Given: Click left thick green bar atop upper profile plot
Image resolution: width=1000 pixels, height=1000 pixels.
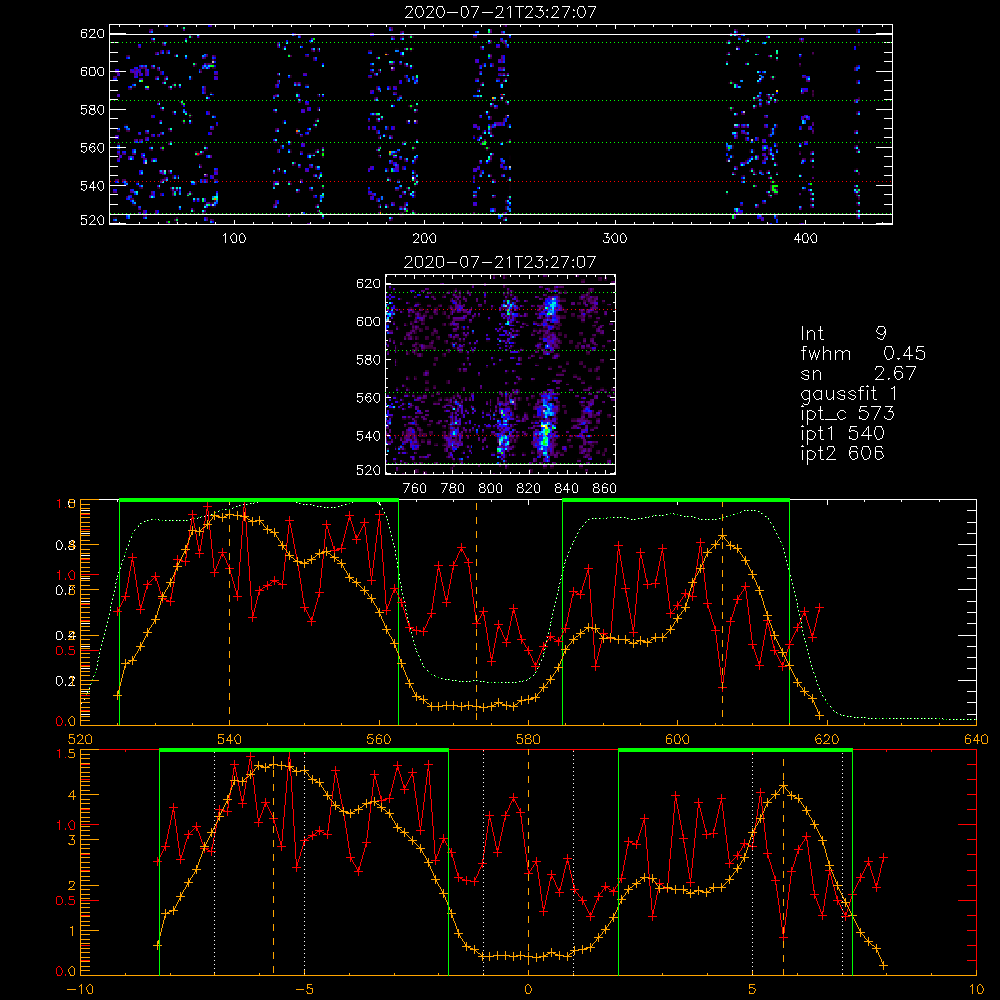Looking at the screenshot, I should [259, 500].
